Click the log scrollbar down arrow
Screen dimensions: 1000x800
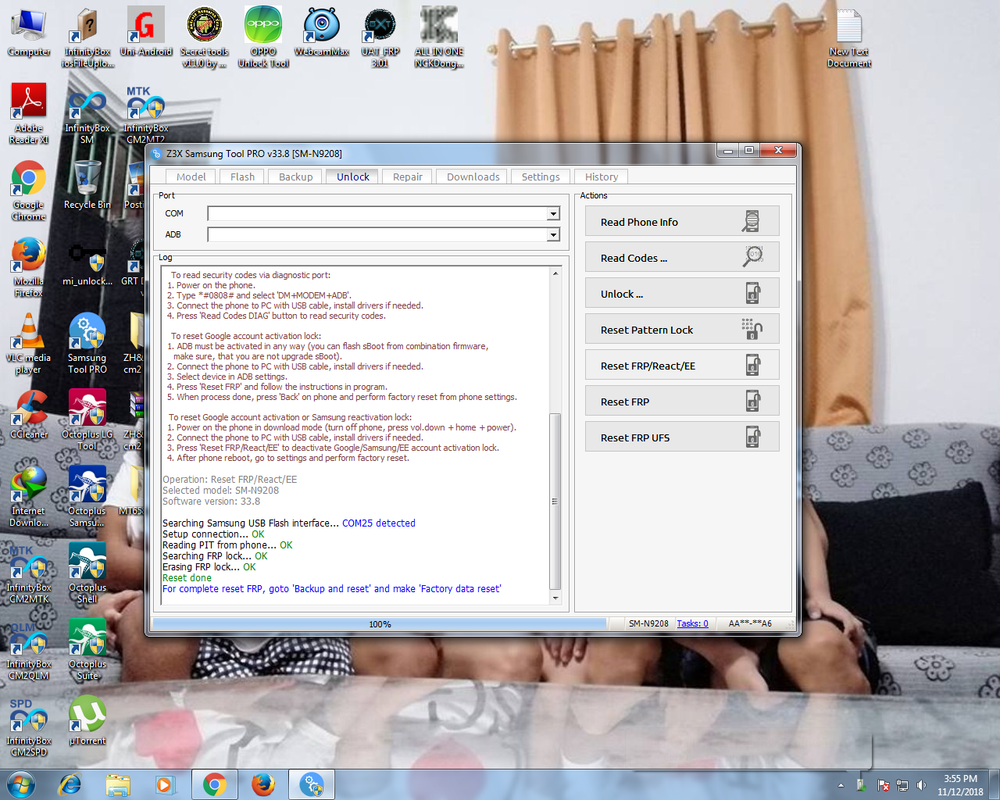(x=555, y=598)
